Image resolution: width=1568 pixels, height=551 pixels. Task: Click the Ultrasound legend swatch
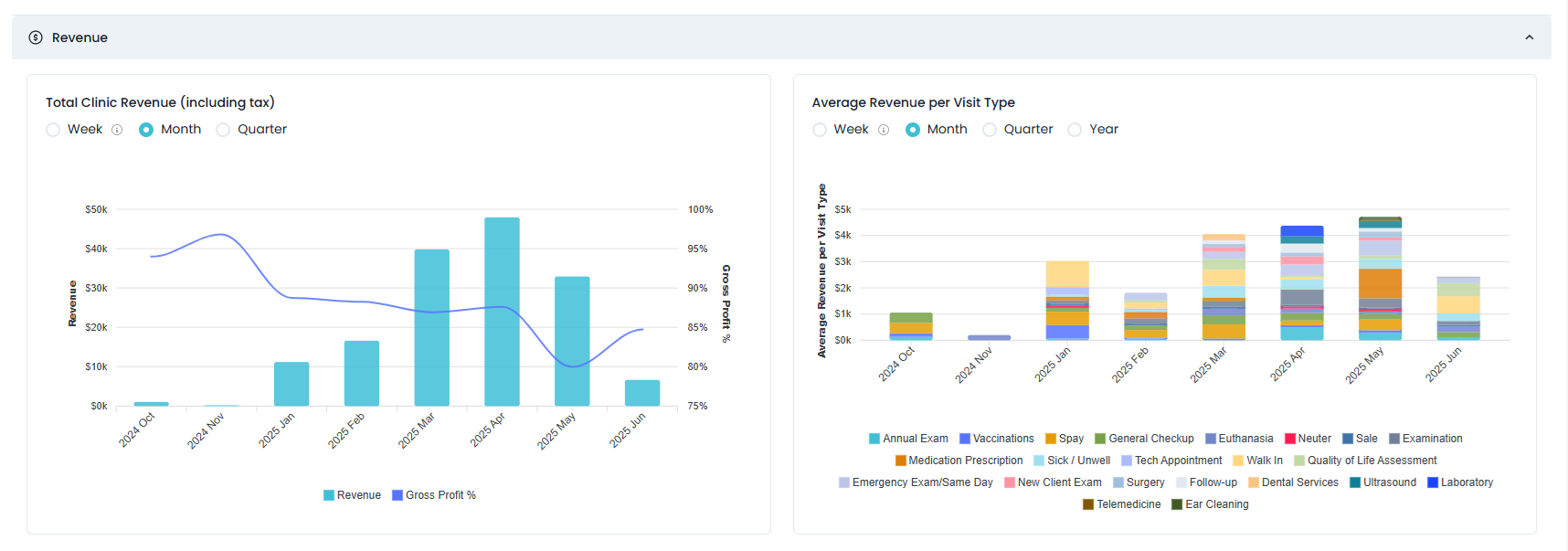pos(1355,482)
